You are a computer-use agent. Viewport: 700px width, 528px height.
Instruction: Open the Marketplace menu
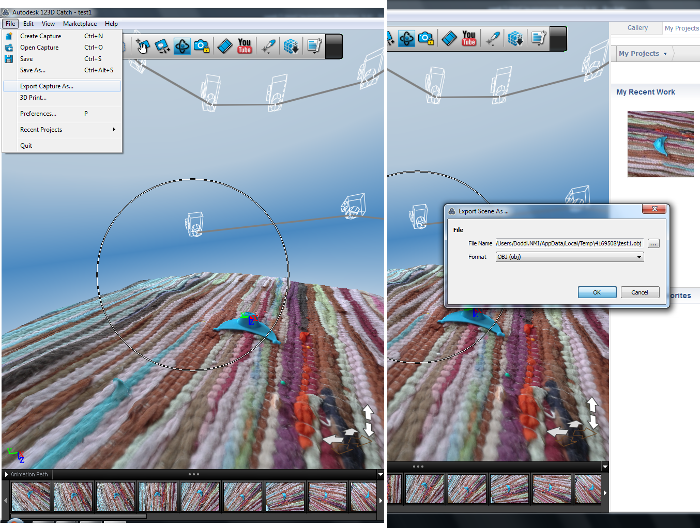coord(80,24)
